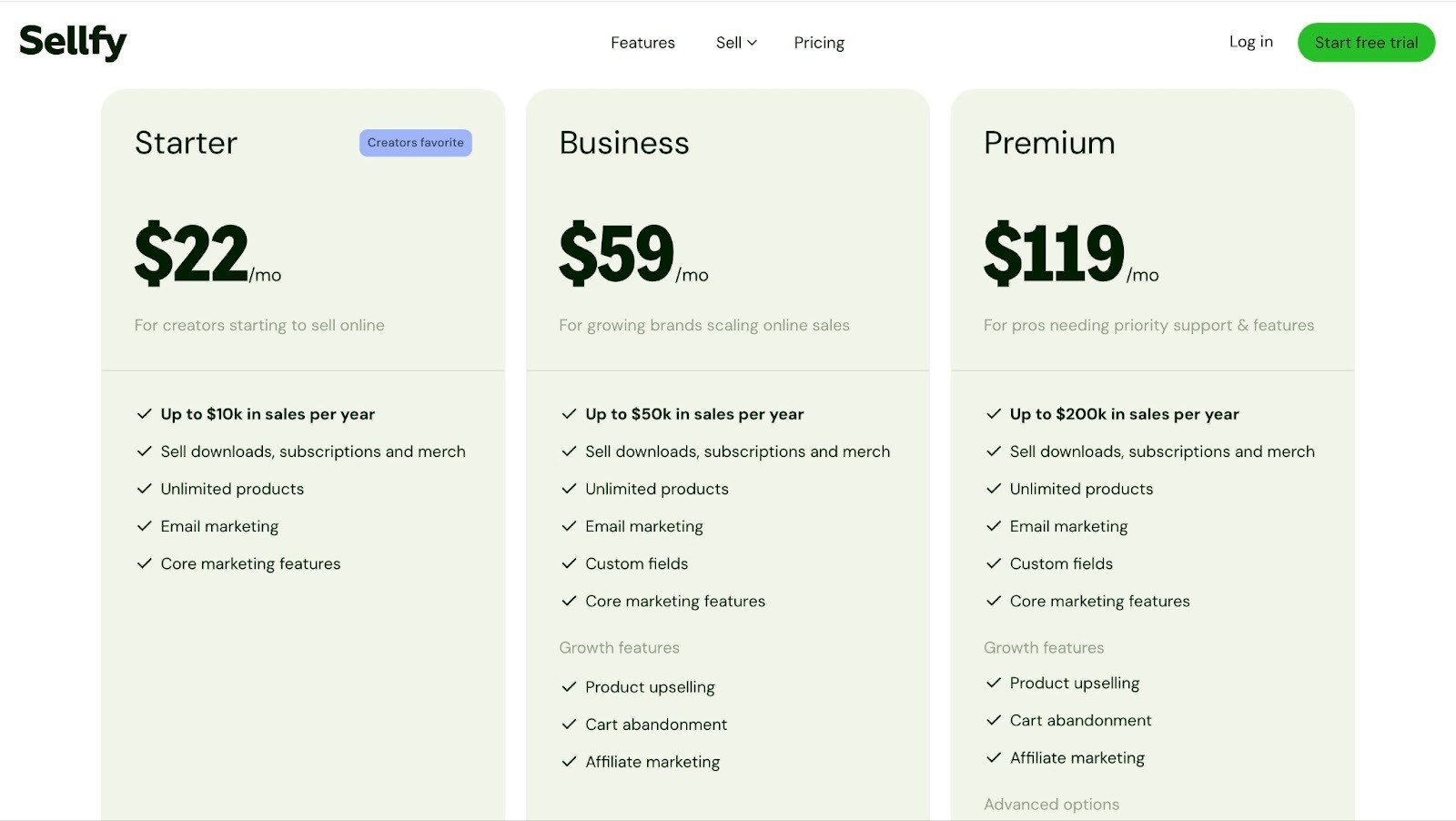Open the Sell menu chevron
The width and height of the screenshot is (1456, 821).
point(753,43)
